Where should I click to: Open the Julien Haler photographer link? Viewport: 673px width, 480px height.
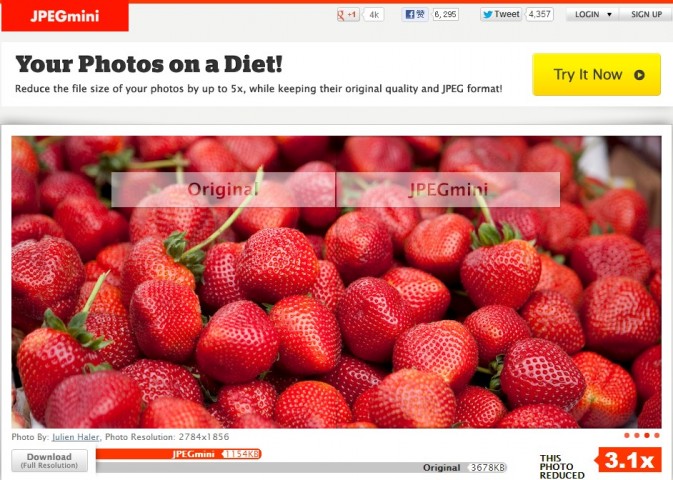click(x=76, y=437)
